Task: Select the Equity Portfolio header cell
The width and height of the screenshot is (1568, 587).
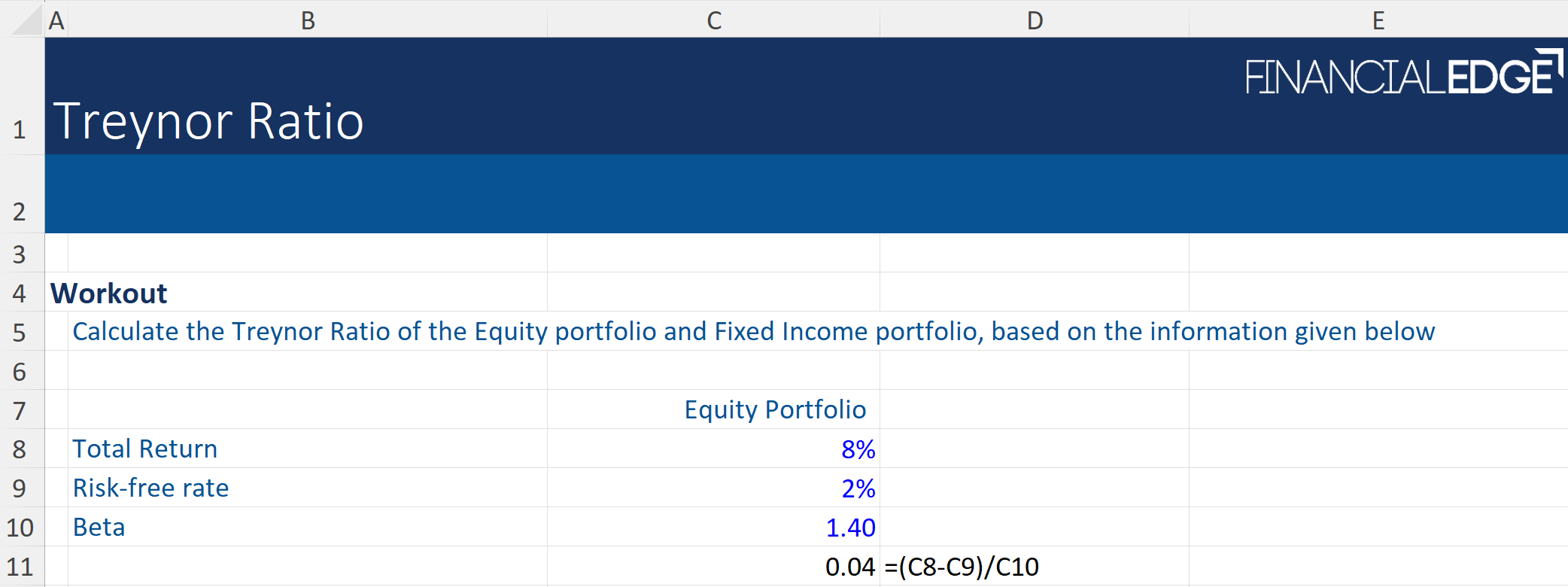Action: click(775, 410)
